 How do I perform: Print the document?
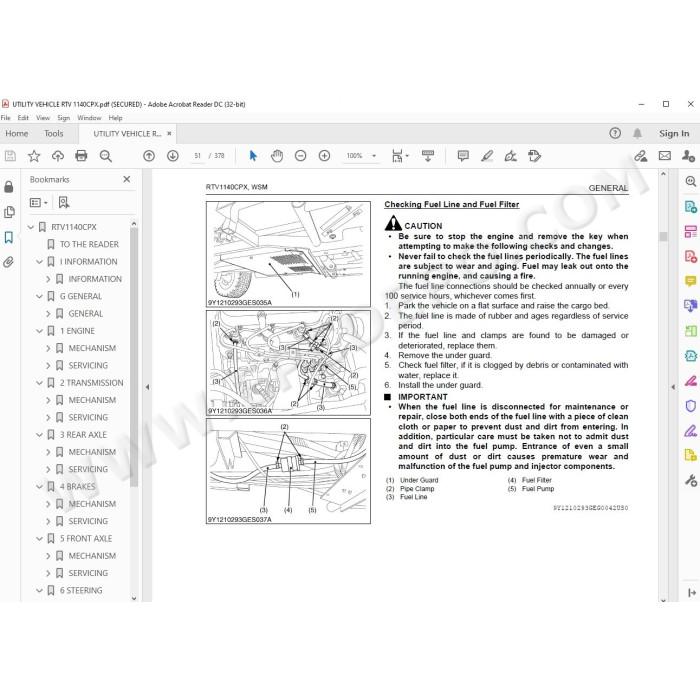click(81, 156)
